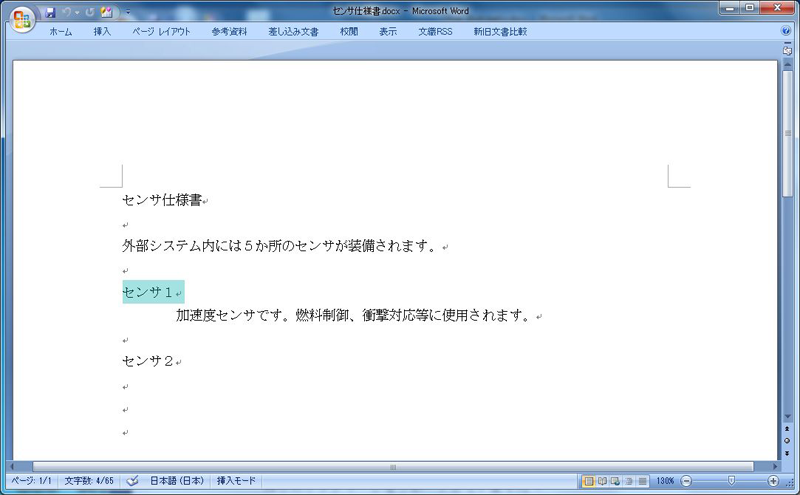
Task: Switch to Outline view icon
Action: (x=629, y=481)
